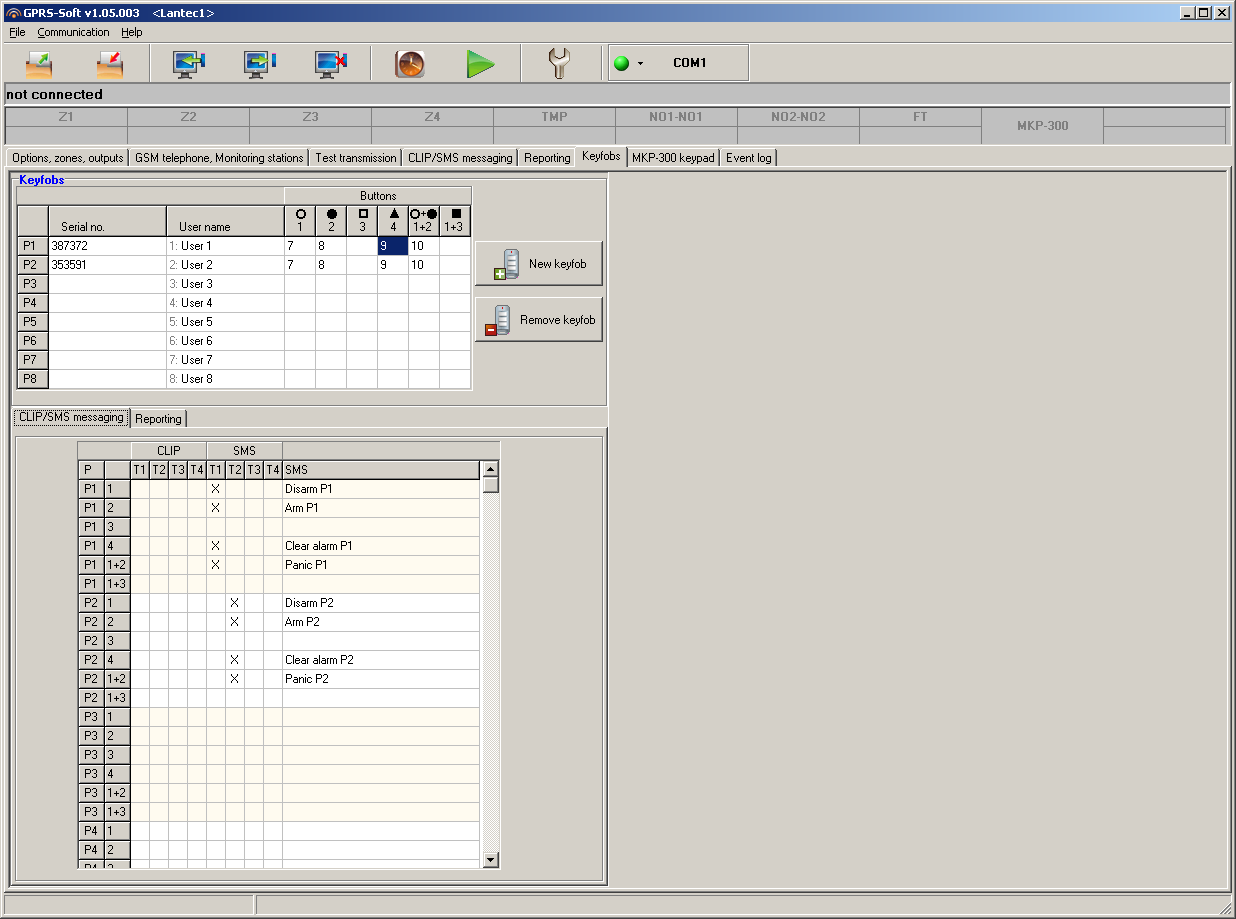Open the Communication menu
The height and width of the screenshot is (919, 1236).
[x=74, y=32]
